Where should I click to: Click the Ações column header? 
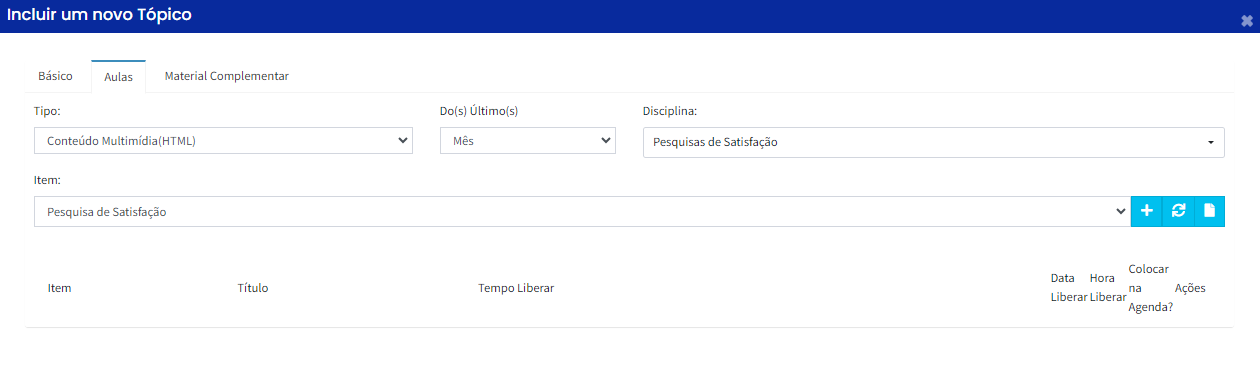1190,288
